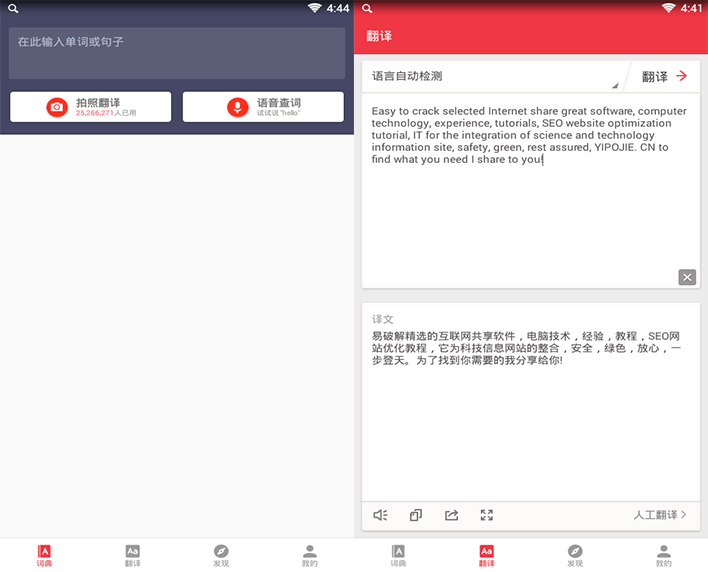
Task: Clear the English source text with X
Action: tap(686, 277)
